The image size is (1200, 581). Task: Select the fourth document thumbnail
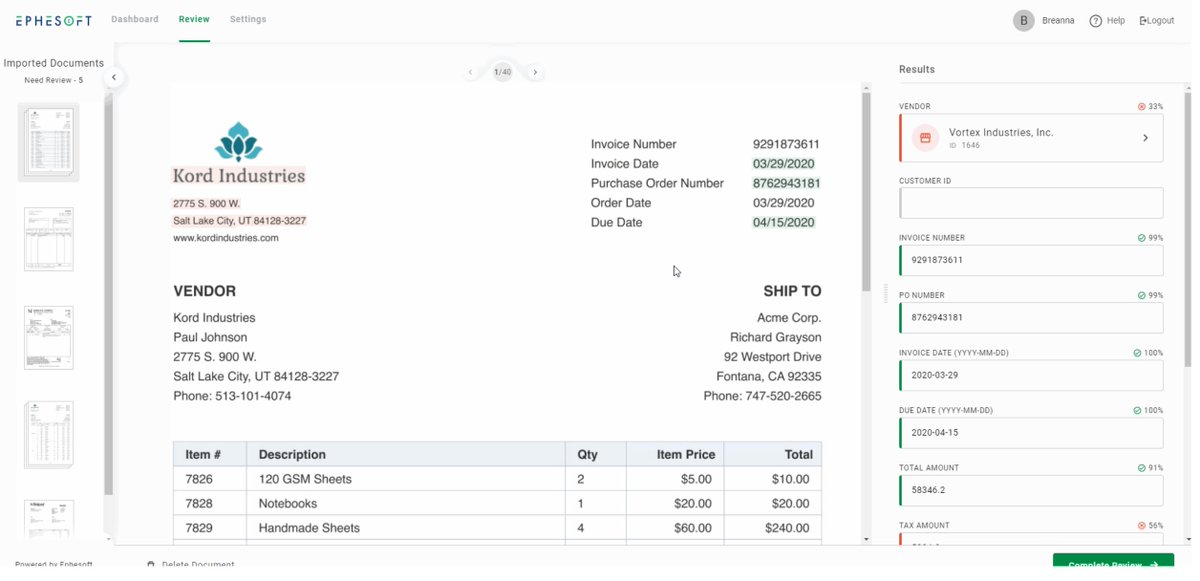pyautogui.click(x=48, y=434)
